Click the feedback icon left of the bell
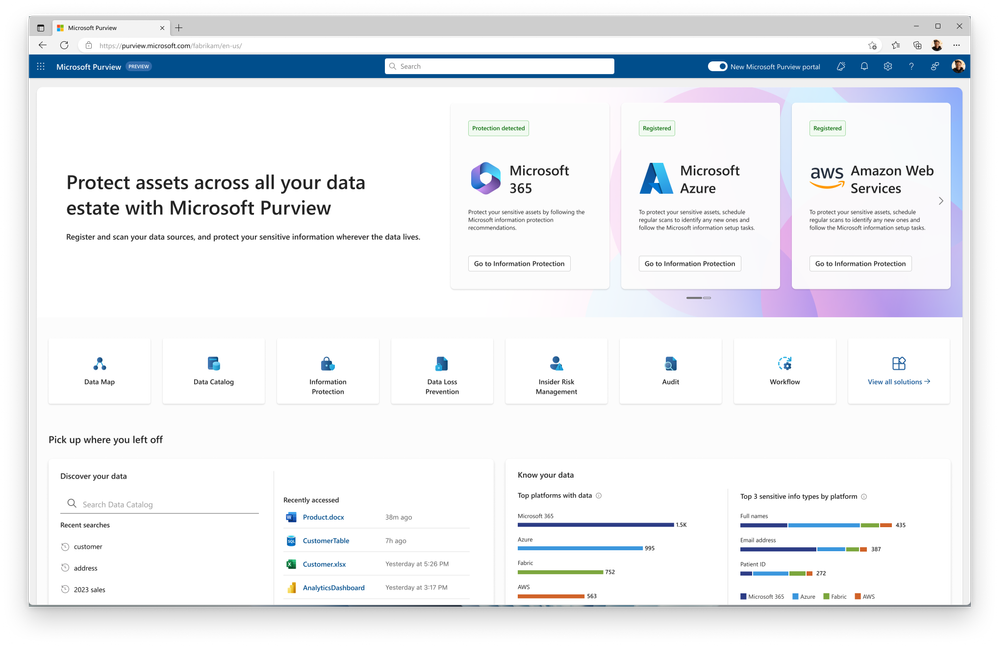Viewport: 999px width, 646px height. [841, 66]
